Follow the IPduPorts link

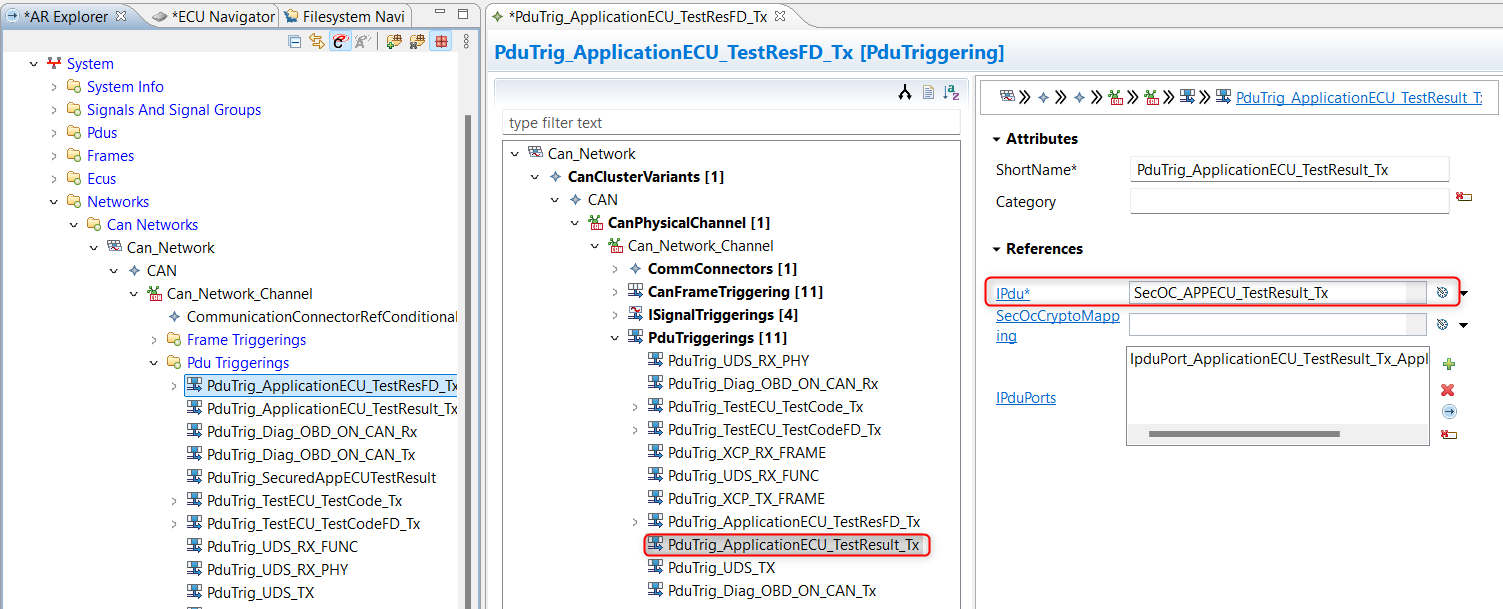tap(1026, 398)
